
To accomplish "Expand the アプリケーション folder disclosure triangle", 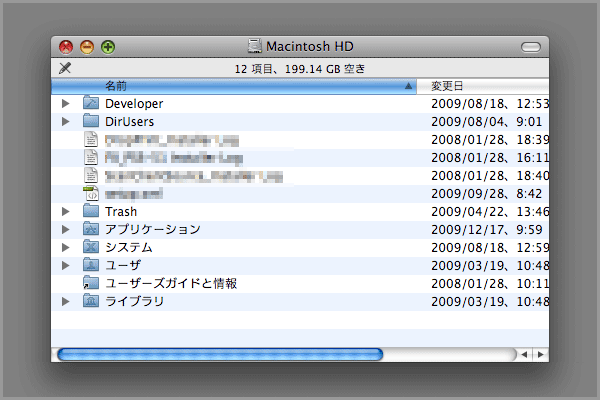I will 65,229.
